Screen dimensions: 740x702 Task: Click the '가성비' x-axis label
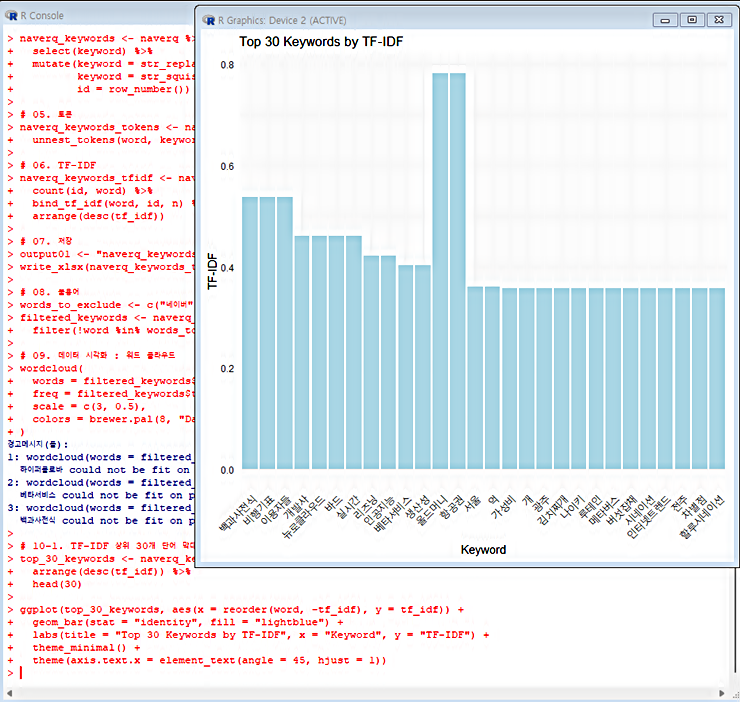504,507
